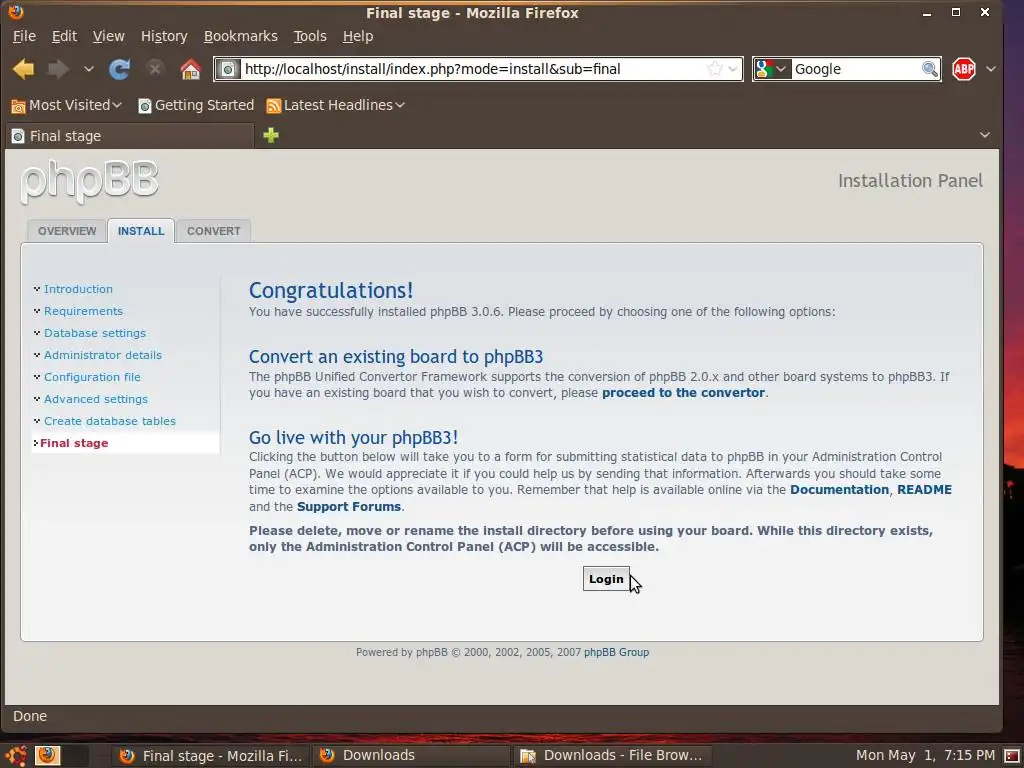1024x768 pixels.
Task: Open the Adblock Plus dropdown arrow
Action: (991, 69)
